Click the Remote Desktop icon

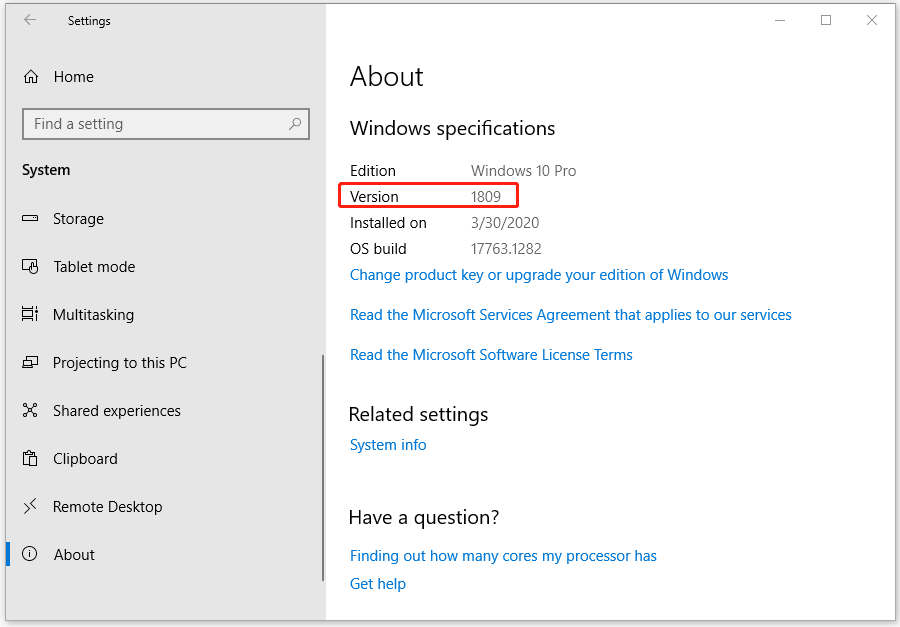click(x=32, y=506)
